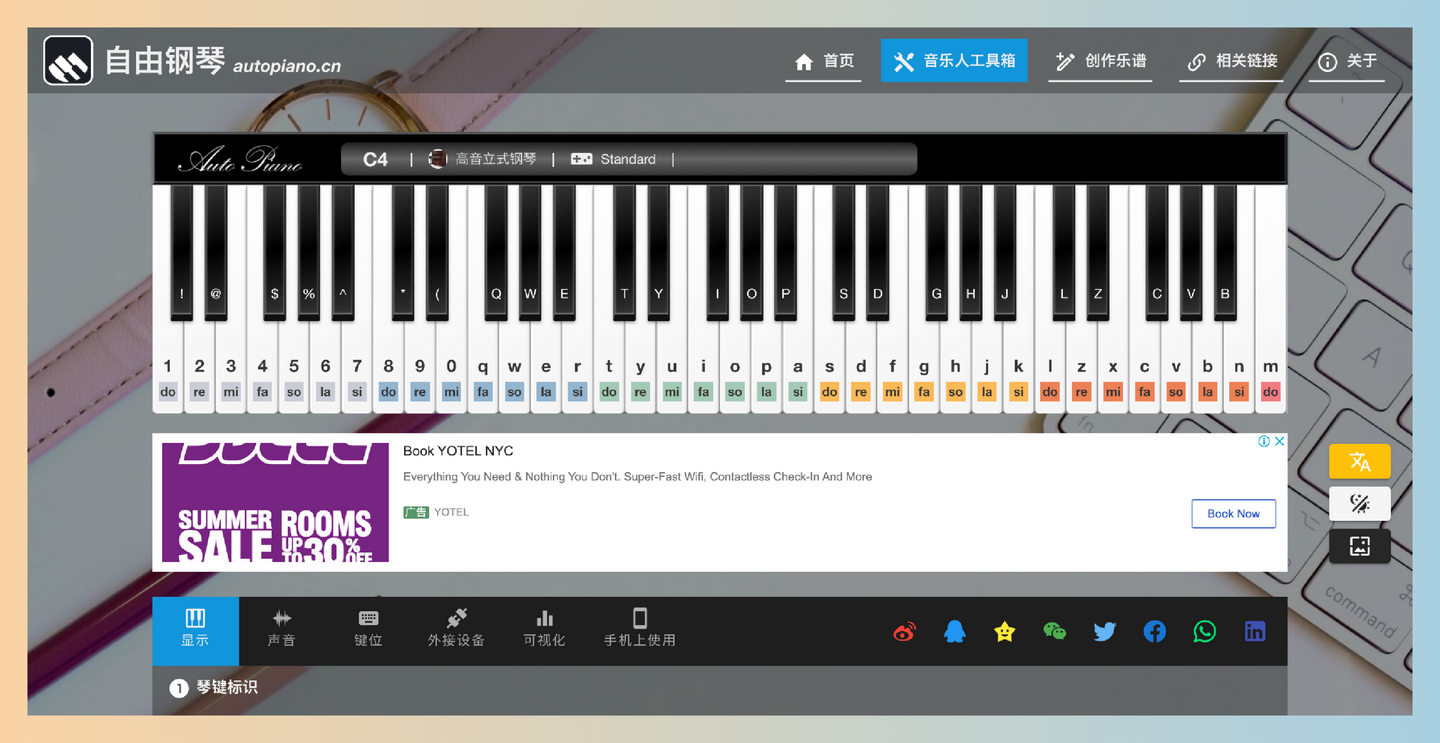
Task: Toggle the language switch button on the right
Action: (x=1359, y=461)
